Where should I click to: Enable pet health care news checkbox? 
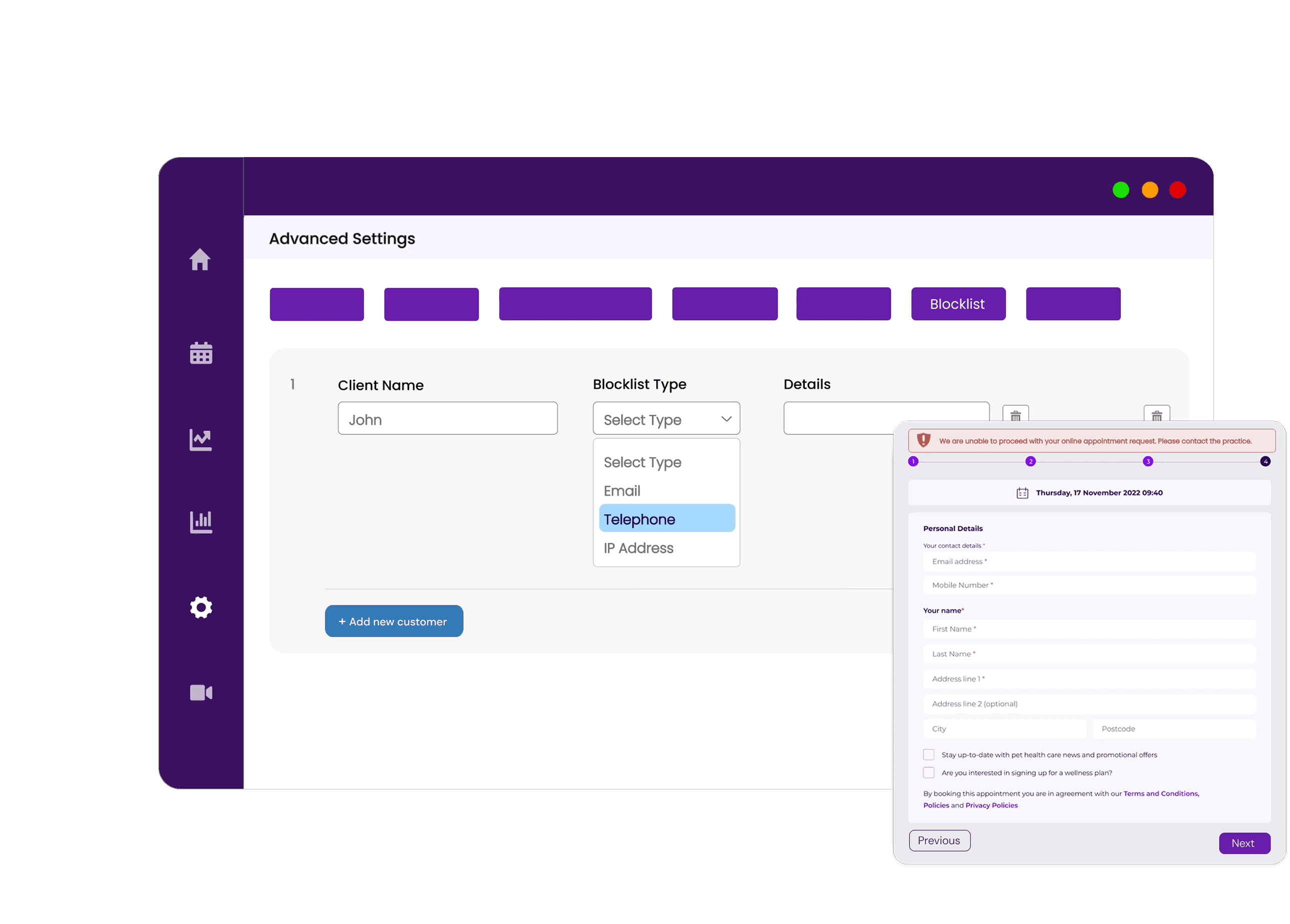[929, 754]
